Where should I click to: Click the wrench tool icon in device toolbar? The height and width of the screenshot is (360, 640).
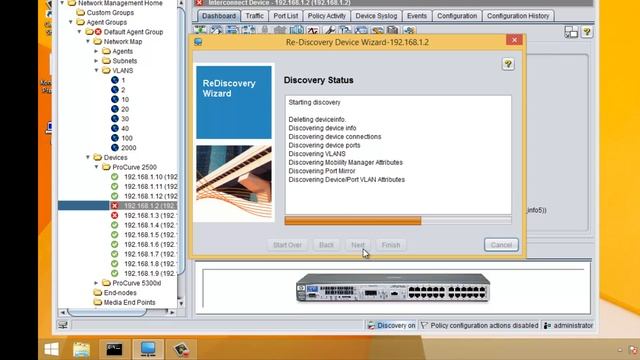click(x=329, y=30)
